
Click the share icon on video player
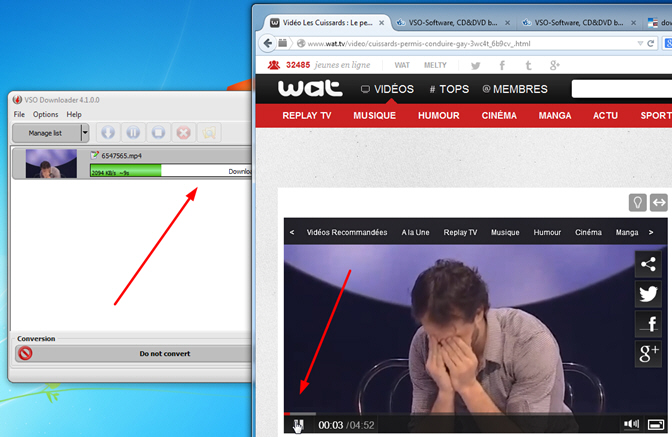coord(648,264)
